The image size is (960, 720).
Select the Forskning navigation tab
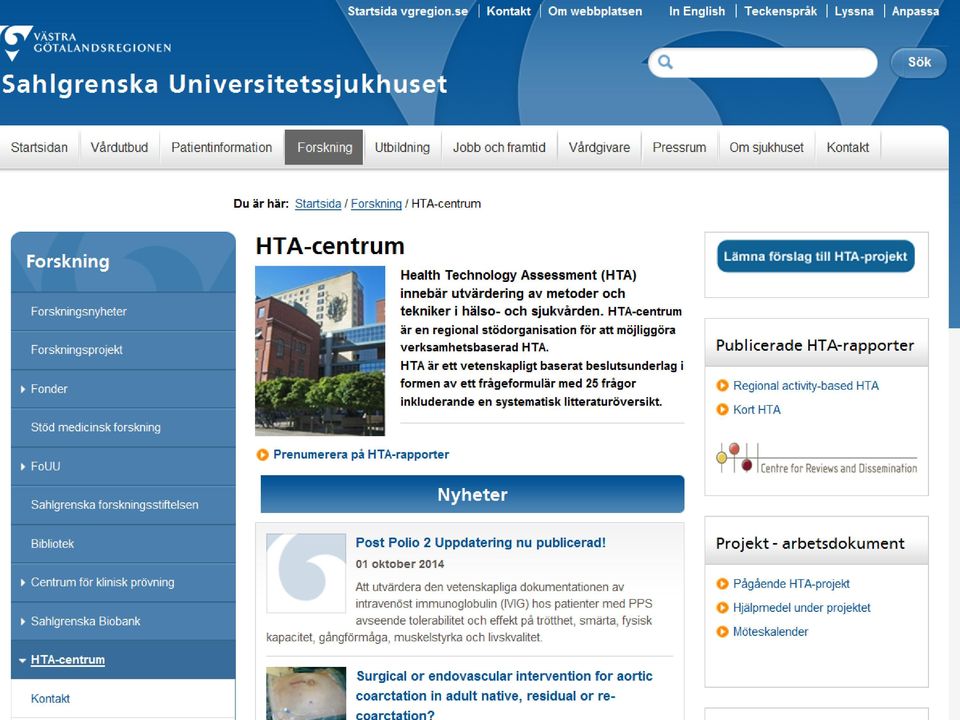click(x=324, y=148)
